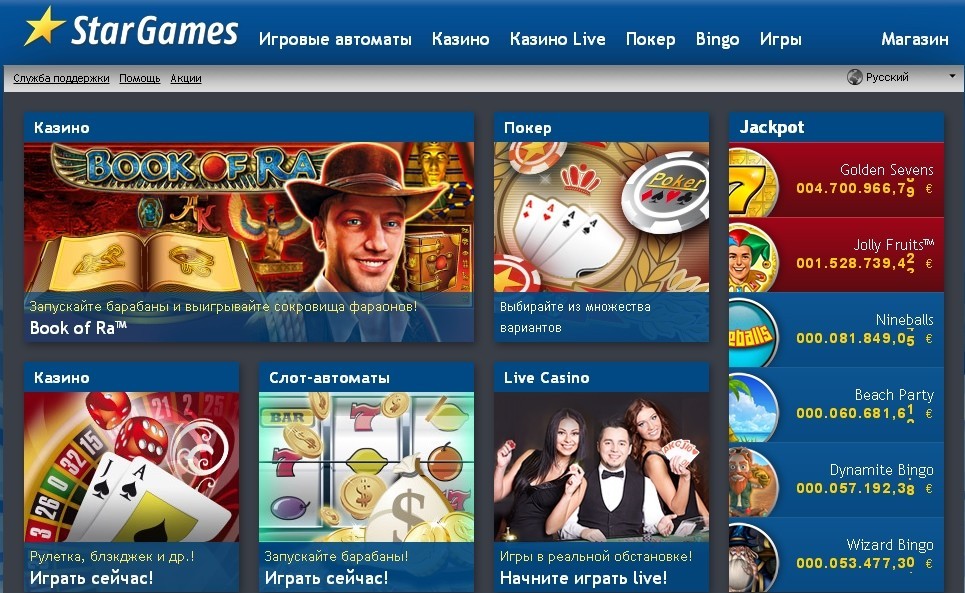Click the Dynamite Bingo character icon
This screenshot has height=593, width=965.
(753, 482)
